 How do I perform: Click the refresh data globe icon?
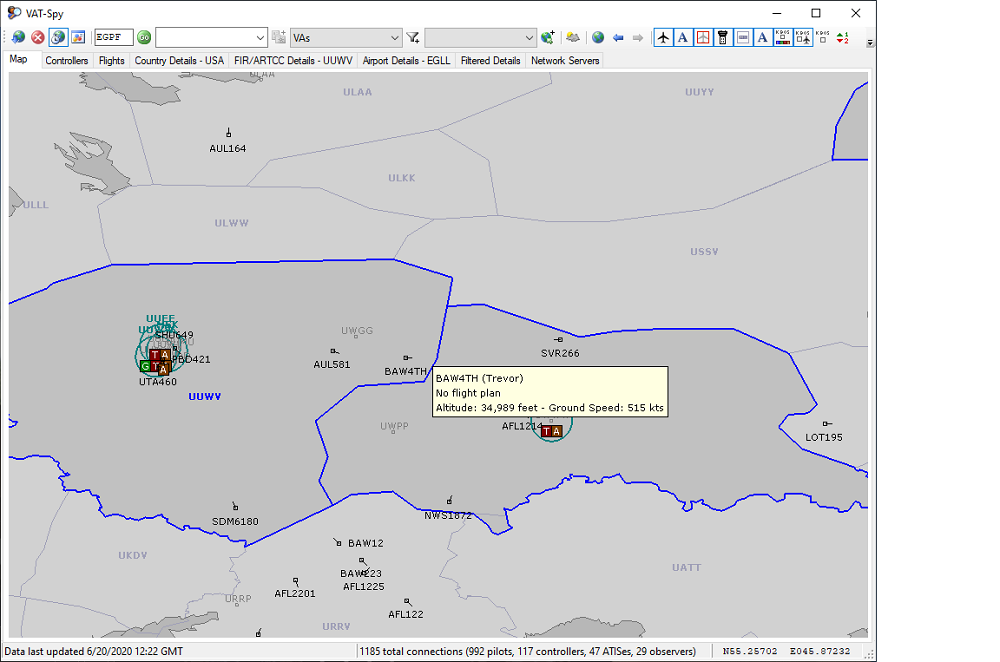click(x=18, y=38)
